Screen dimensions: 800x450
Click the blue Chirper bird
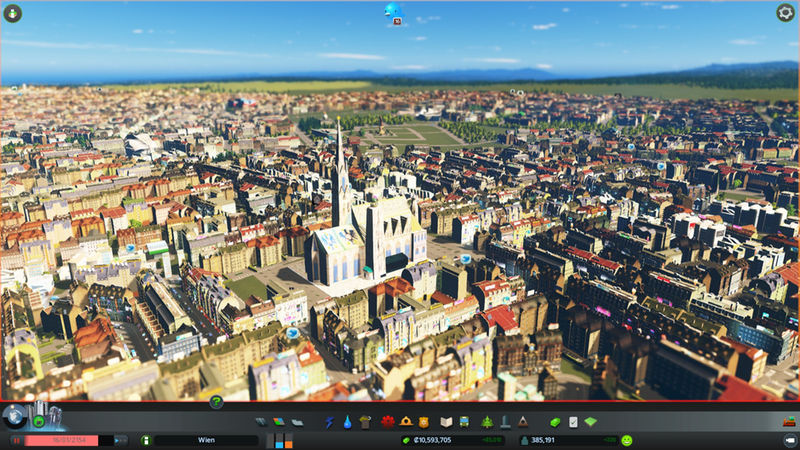coord(391,11)
